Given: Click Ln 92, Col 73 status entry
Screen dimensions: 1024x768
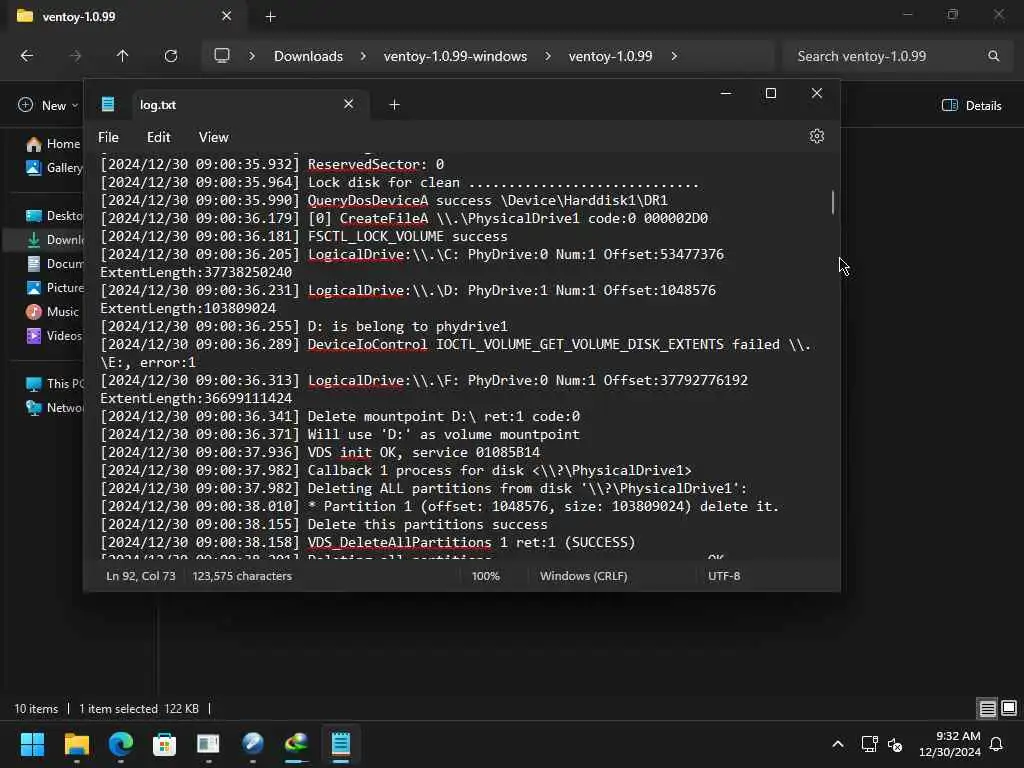Looking at the screenshot, I should click(141, 576).
